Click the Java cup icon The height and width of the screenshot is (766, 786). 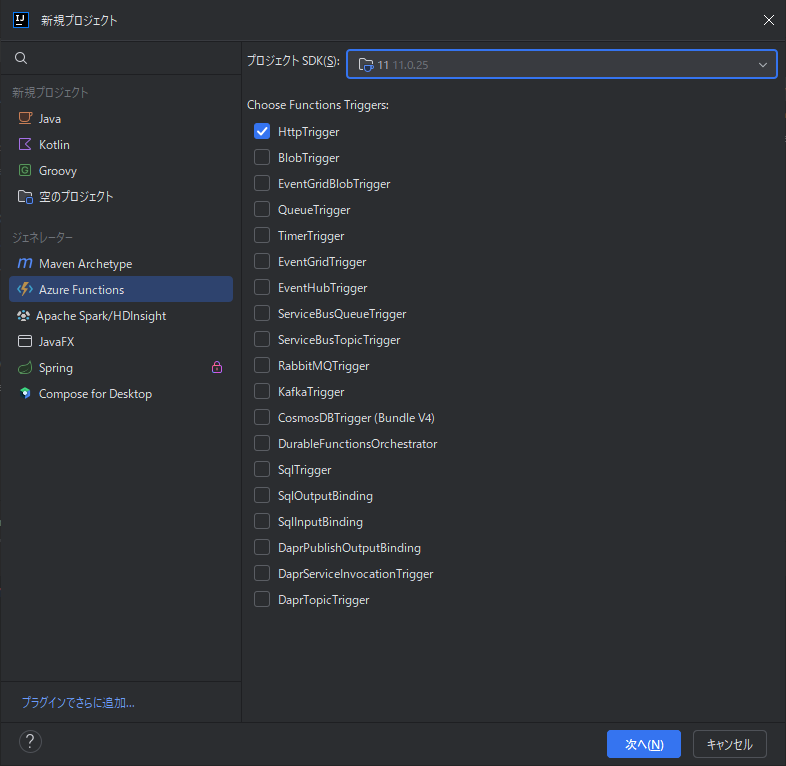[x=25, y=118]
